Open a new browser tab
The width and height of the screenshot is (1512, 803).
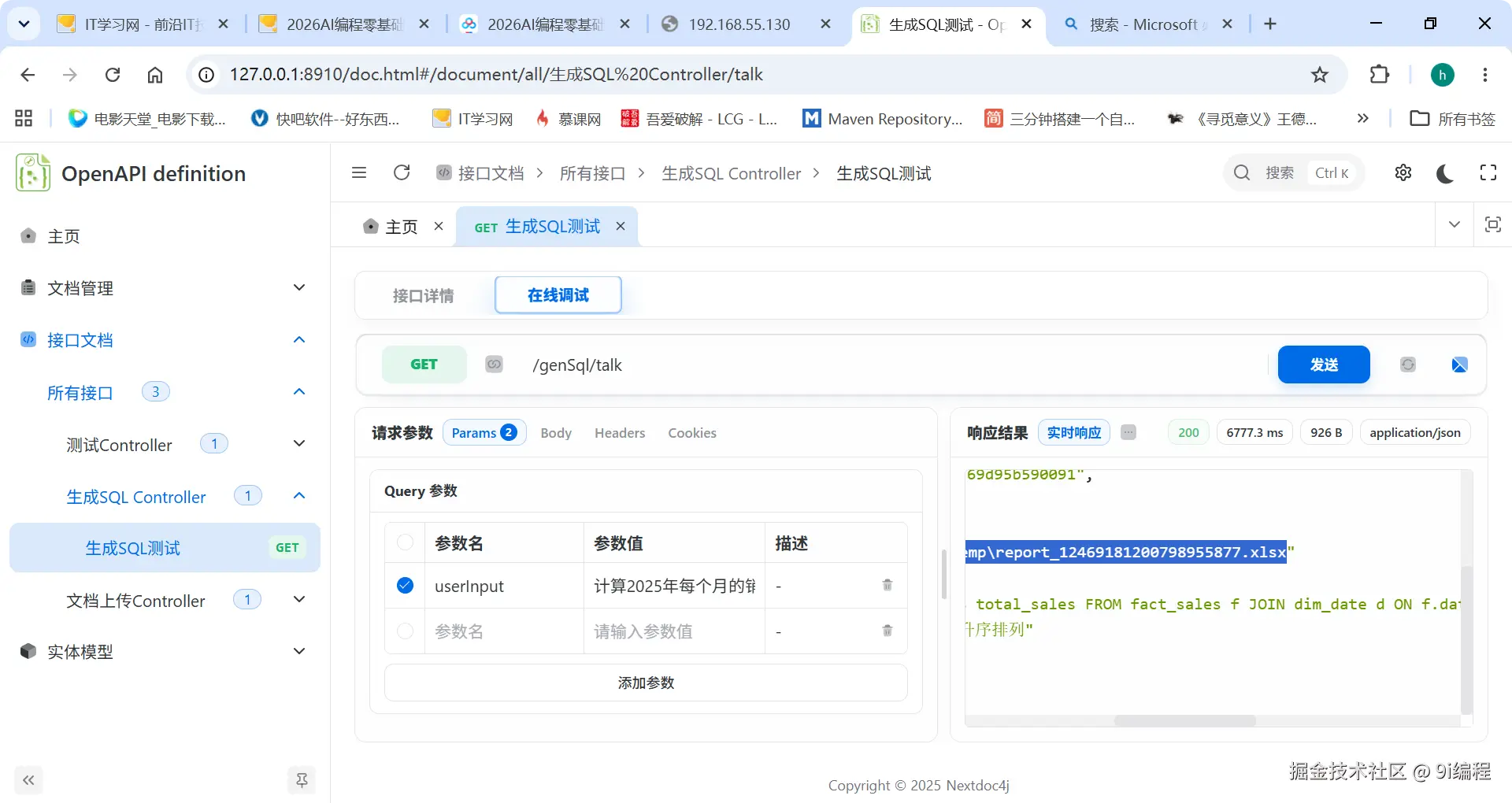coord(1270,24)
